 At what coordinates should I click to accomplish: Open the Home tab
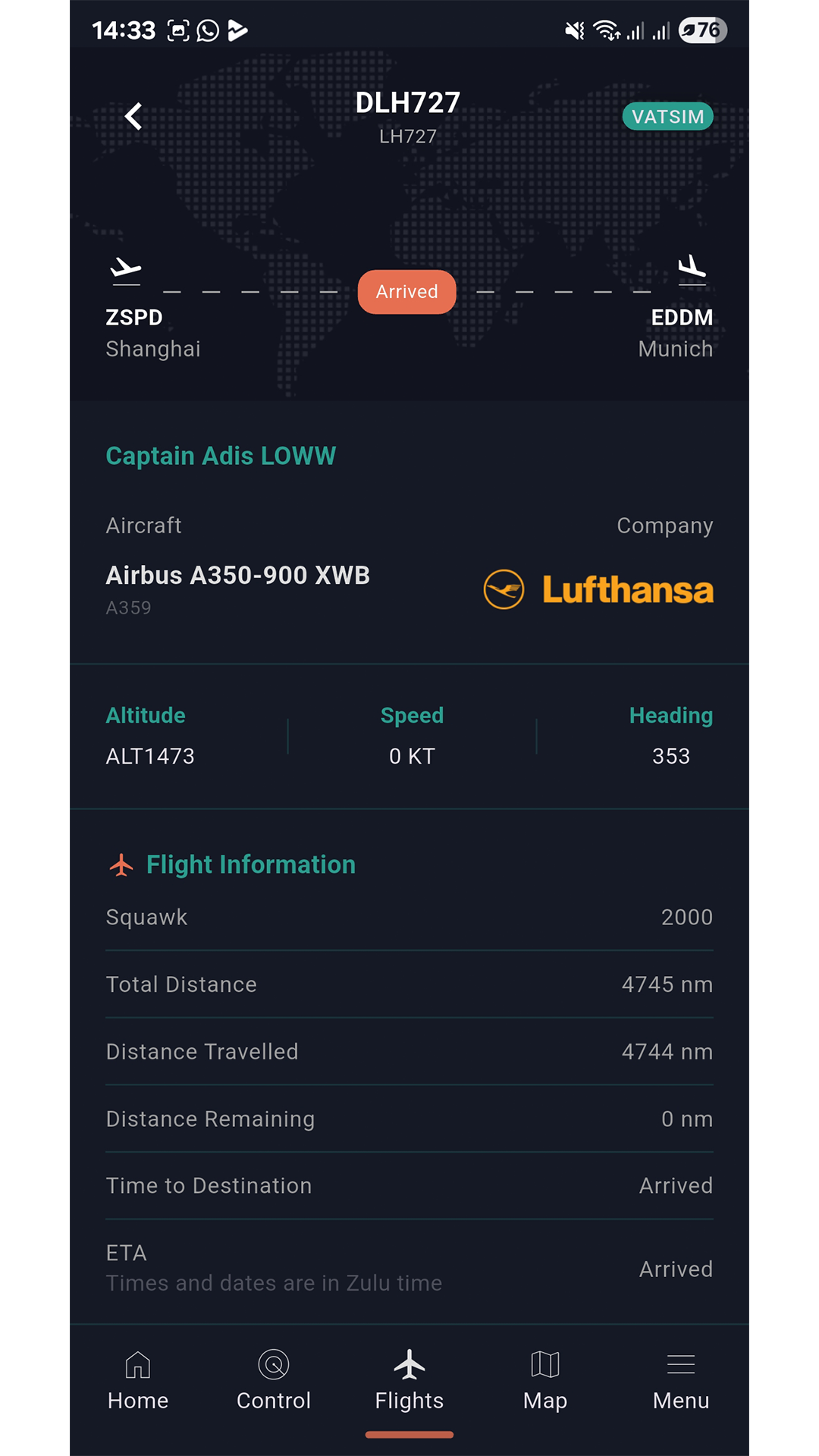point(138,1380)
